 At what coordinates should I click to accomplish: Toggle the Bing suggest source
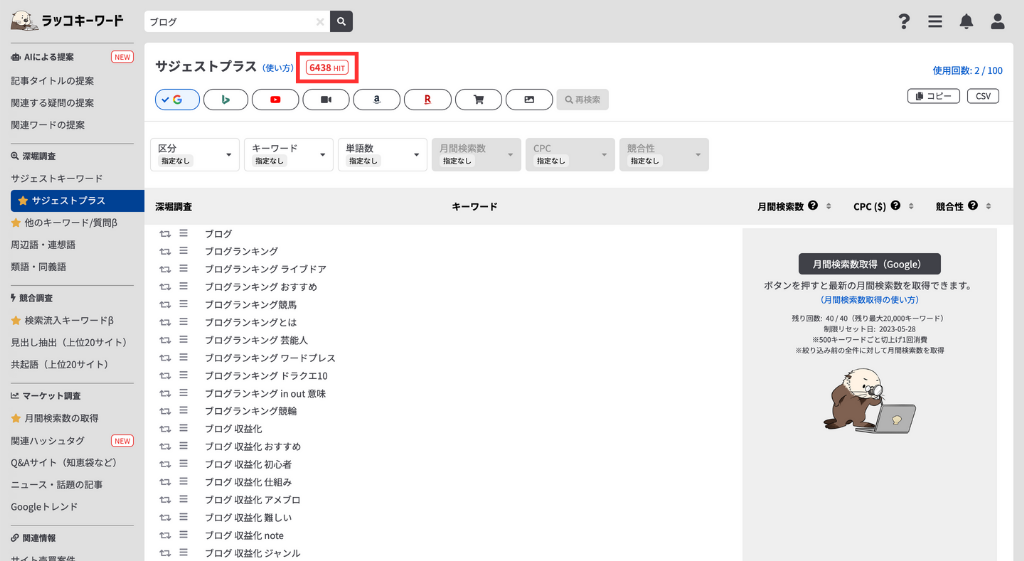coord(225,99)
